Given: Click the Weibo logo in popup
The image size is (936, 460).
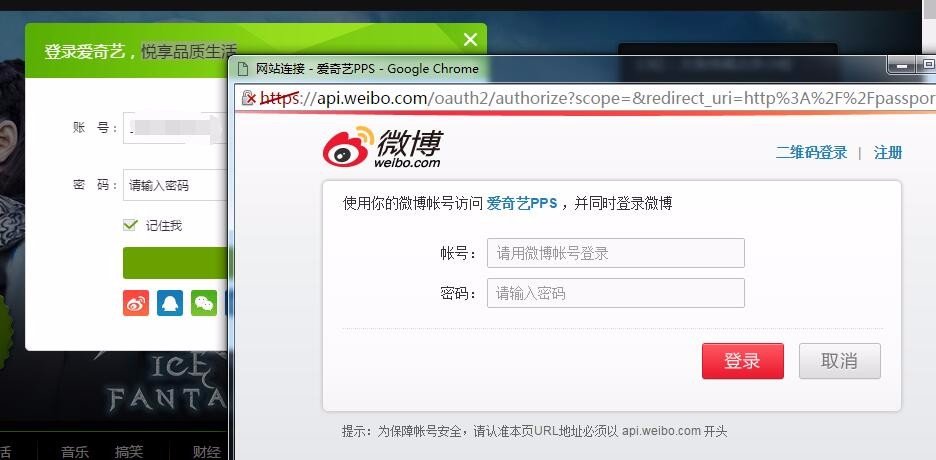Looking at the screenshot, I should pyautogui.click(x=382, y=147).
